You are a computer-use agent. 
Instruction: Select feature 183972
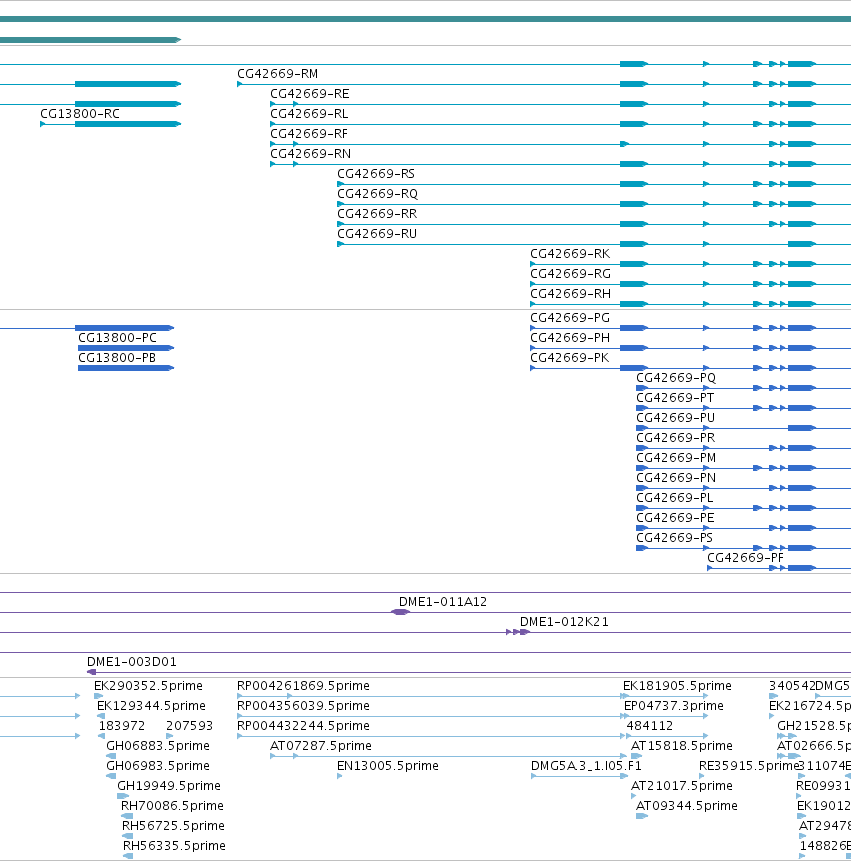[122, 726]
